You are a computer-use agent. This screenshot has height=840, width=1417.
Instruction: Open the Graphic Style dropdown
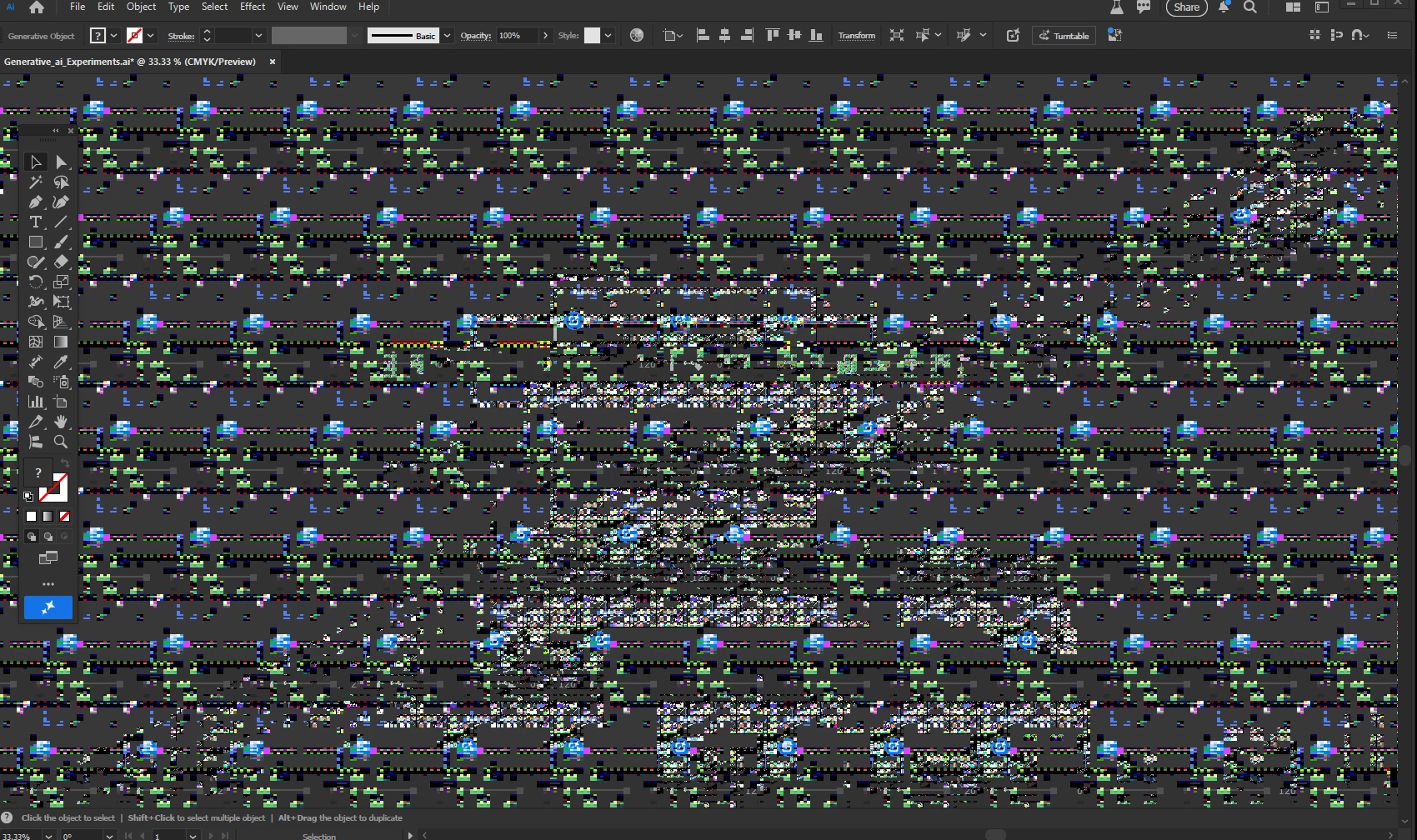608,36
